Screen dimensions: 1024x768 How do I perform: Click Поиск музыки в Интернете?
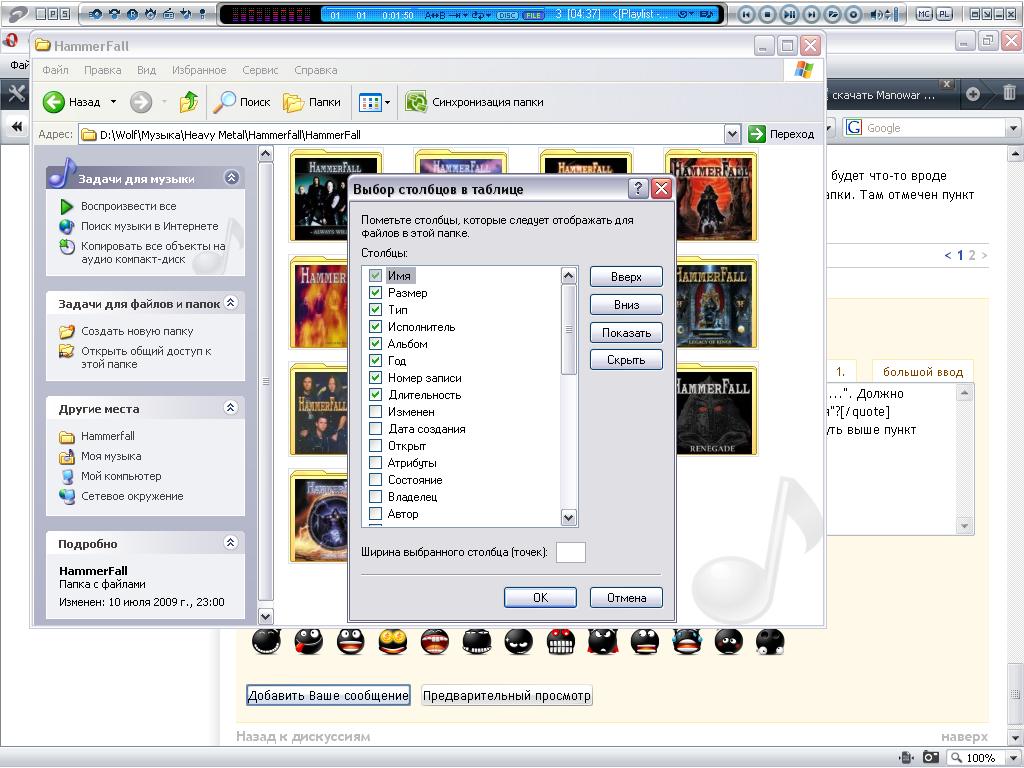point(139,227)
